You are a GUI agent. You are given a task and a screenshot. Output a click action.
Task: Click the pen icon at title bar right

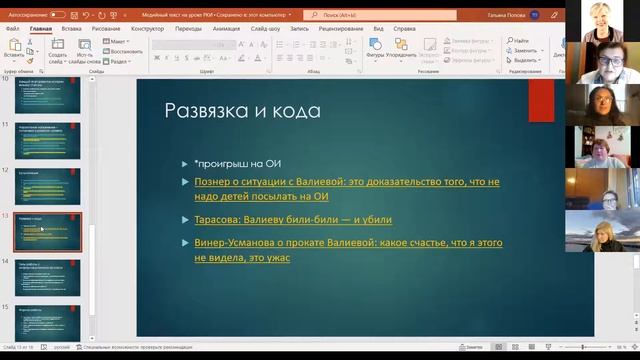point(554,15)
